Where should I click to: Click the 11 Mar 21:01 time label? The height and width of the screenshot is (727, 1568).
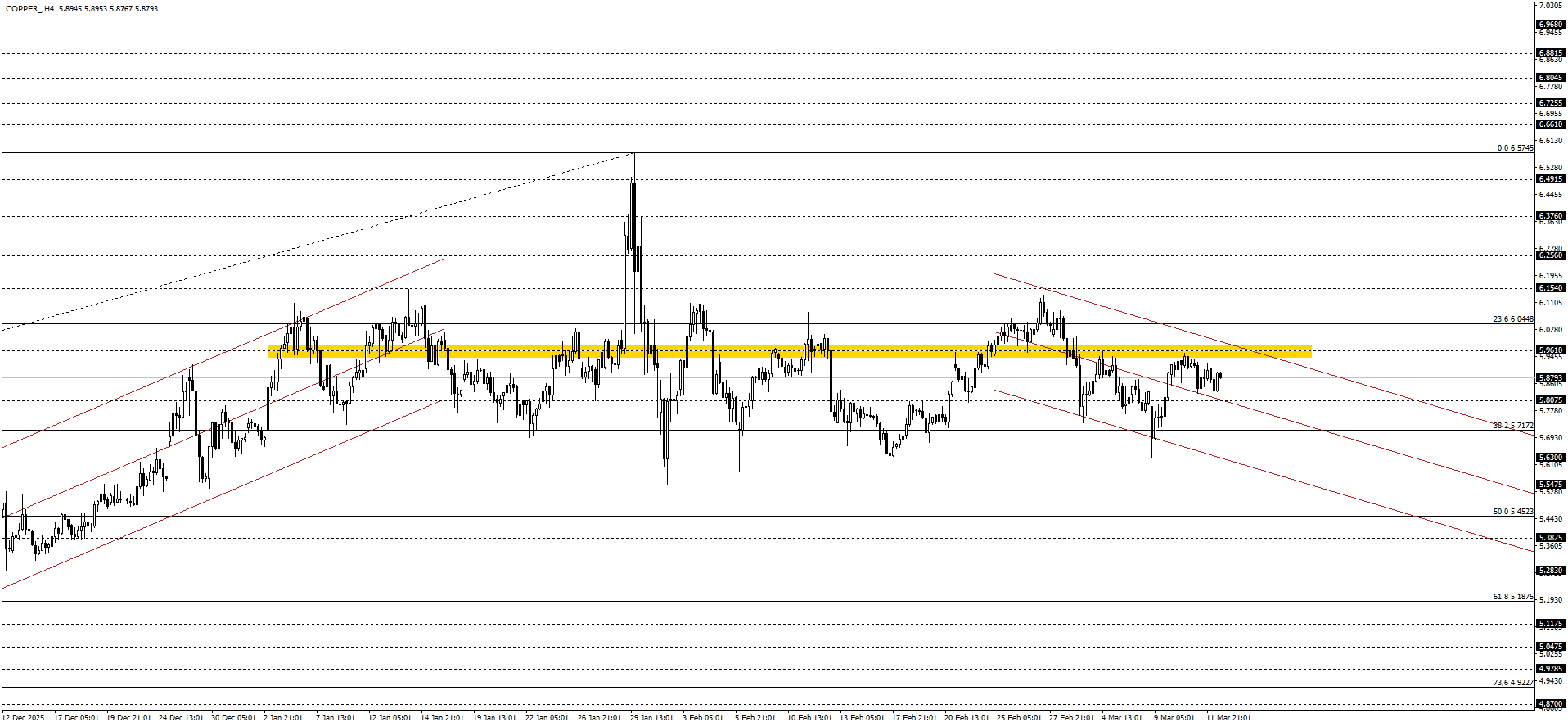pos(1228,718)
